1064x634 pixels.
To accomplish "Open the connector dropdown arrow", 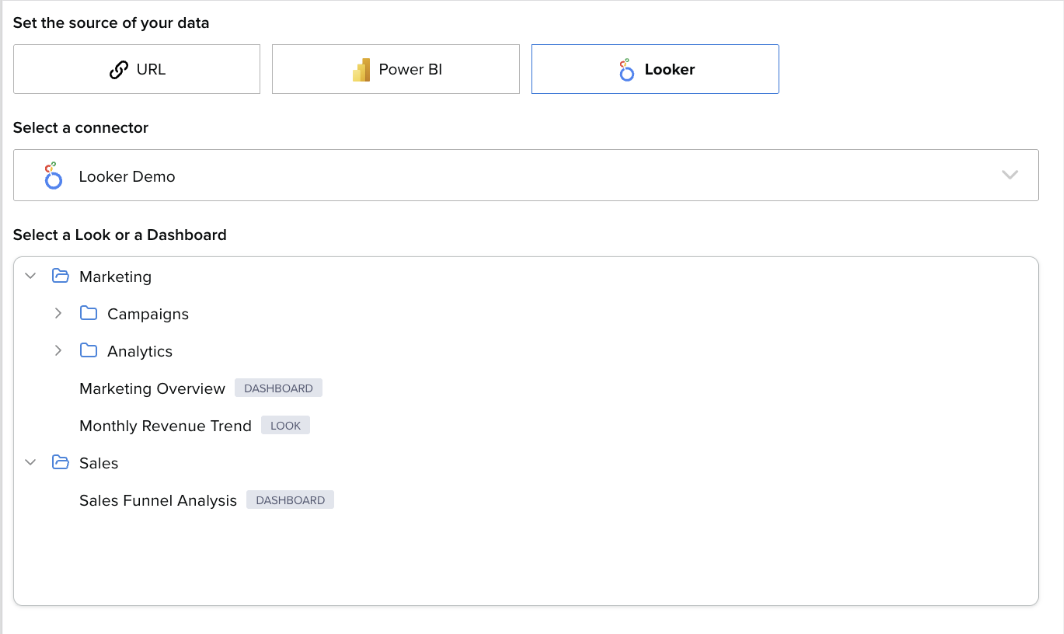I will pyautogui.click(x=1010, y=175).
